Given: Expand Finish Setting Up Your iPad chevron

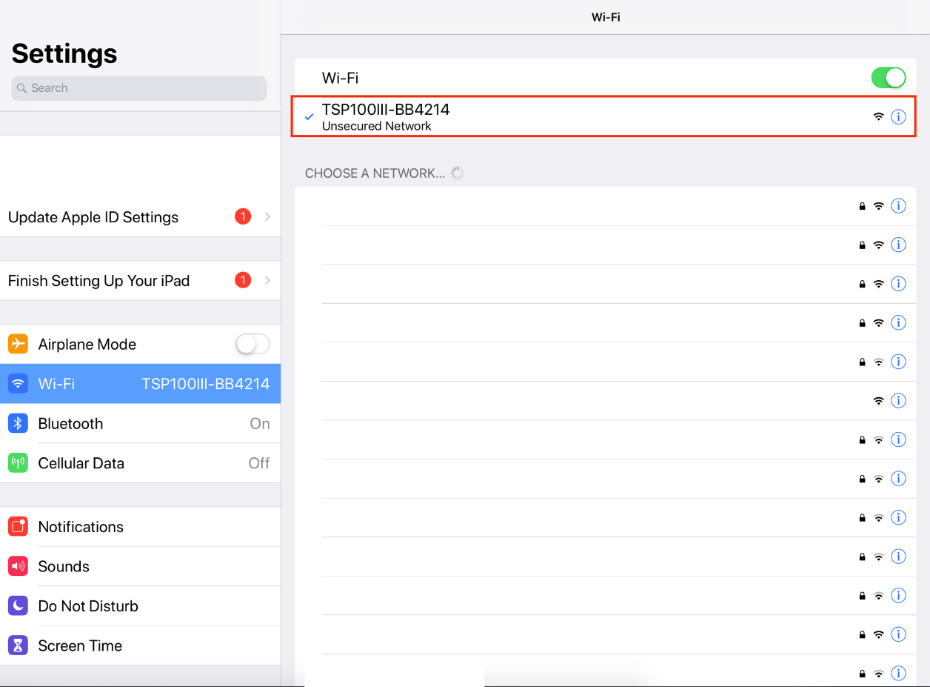Looking at the screenshot, I should pyautogui.click(x=267, y=280).
